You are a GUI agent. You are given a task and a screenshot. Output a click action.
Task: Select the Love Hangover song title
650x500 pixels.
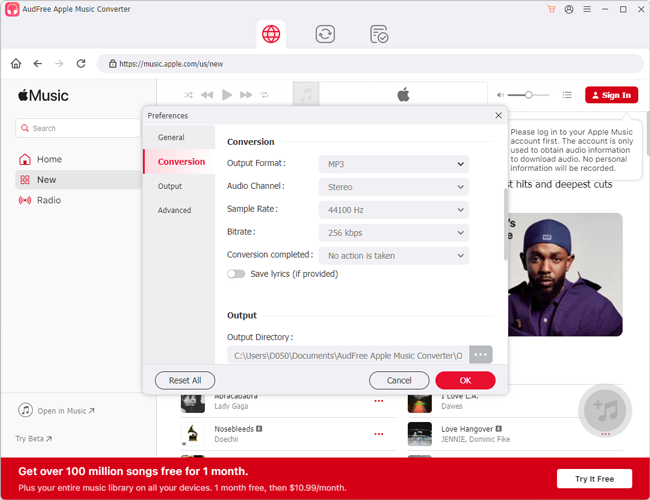(x=467, y=429)
